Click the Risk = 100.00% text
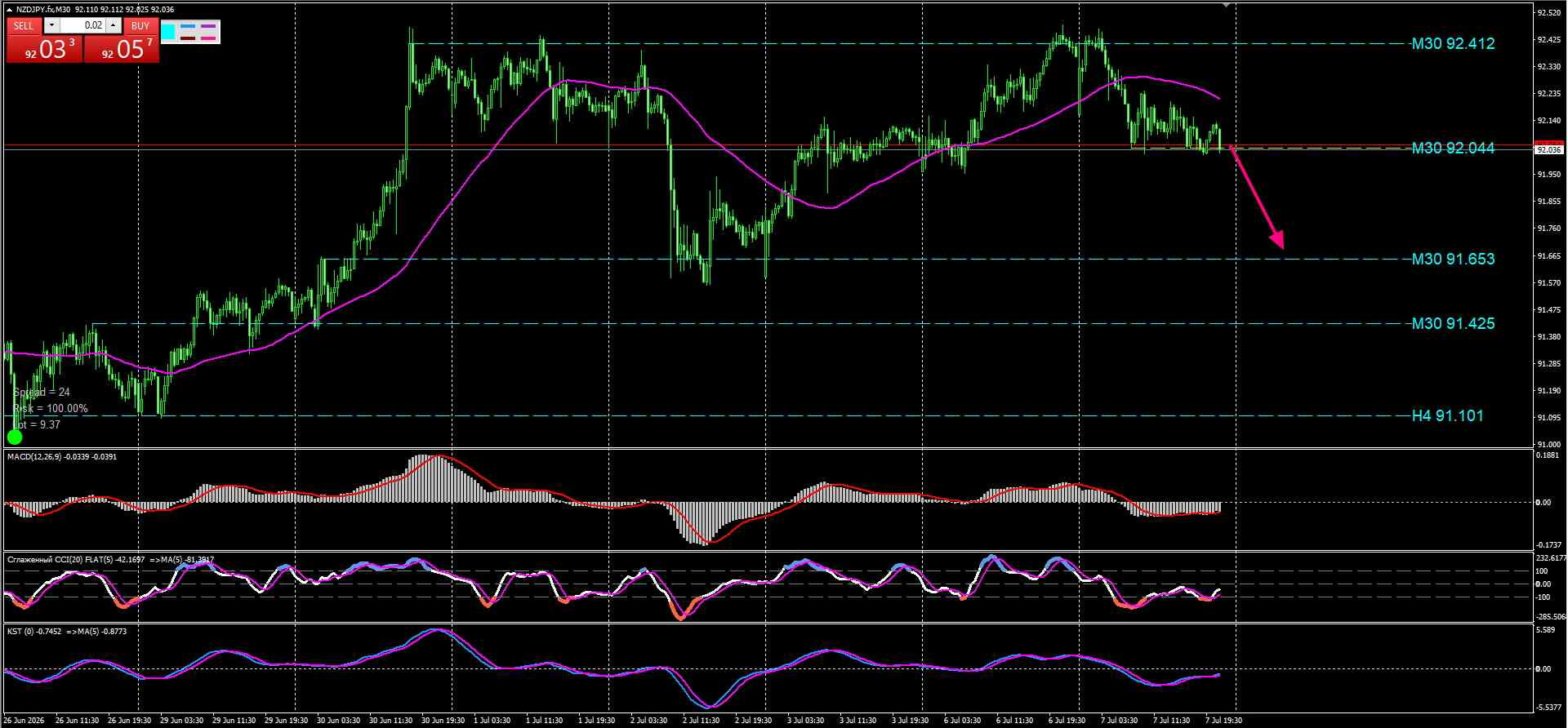The width and height of the screenshot is (1568, 728). point(51,409)
